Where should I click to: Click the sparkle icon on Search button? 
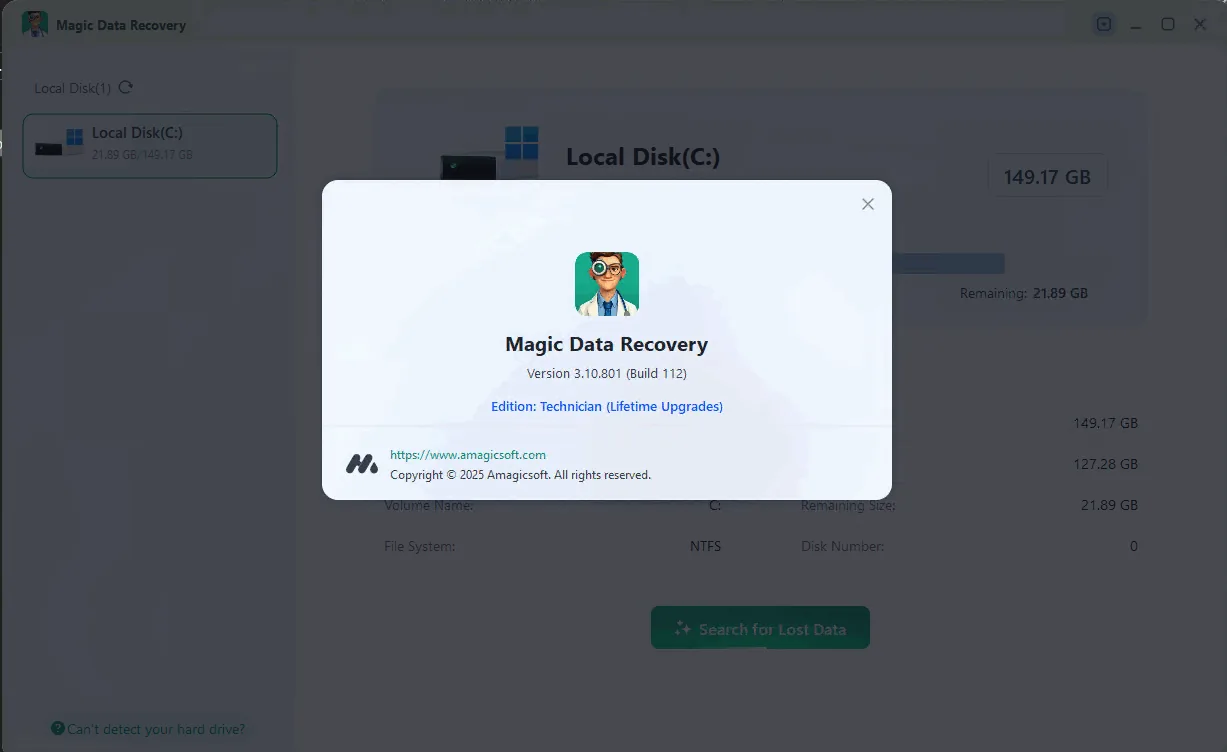click(683, 628)
